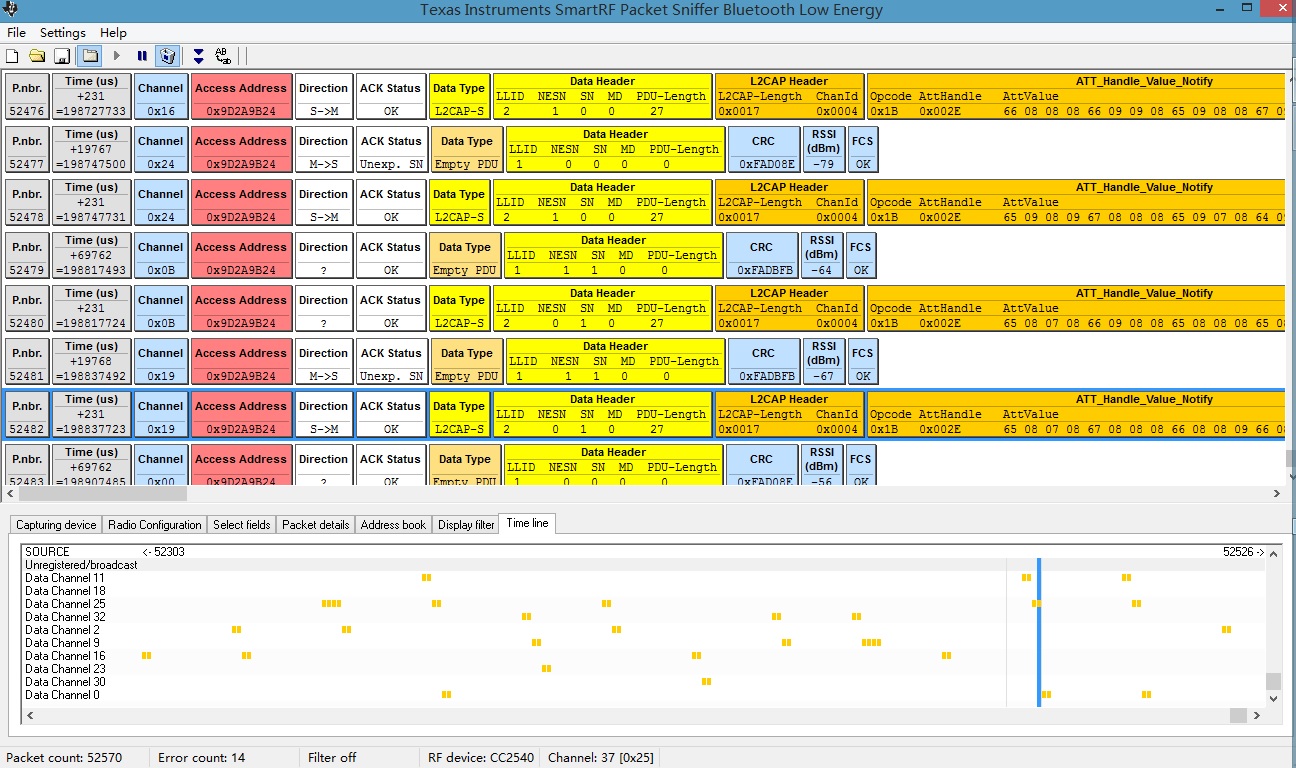Open the Help menu
Screen dimensions: 1296x768
point(113,33)
